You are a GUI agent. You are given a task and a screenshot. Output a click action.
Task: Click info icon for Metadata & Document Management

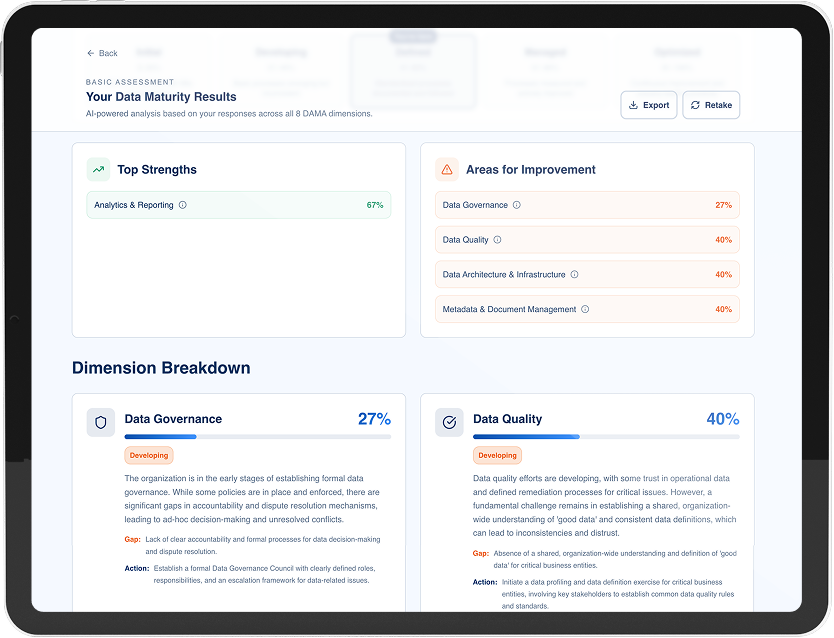585,309
